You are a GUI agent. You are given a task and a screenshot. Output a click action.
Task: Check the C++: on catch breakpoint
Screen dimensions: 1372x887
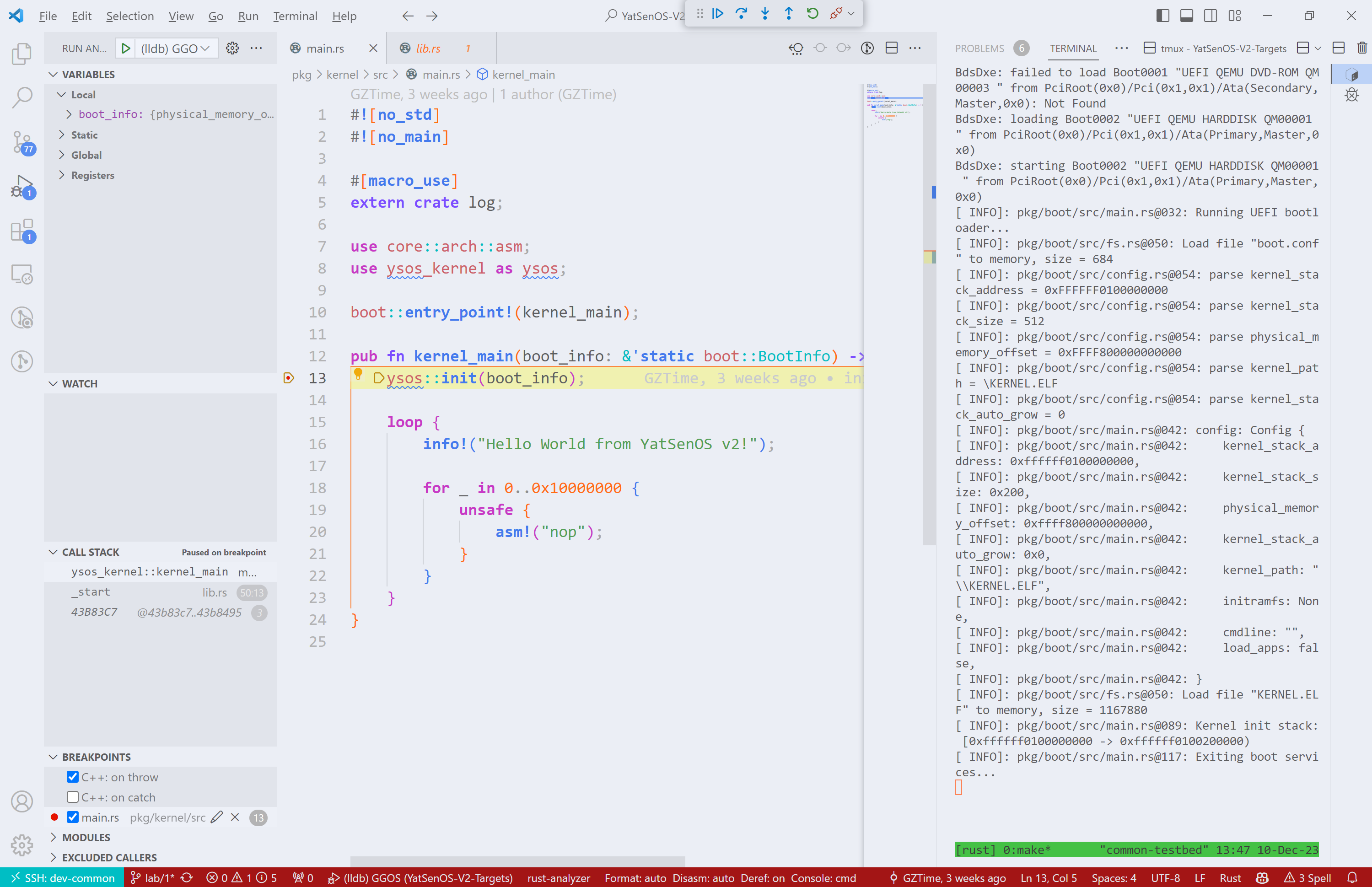click(73, 797)
